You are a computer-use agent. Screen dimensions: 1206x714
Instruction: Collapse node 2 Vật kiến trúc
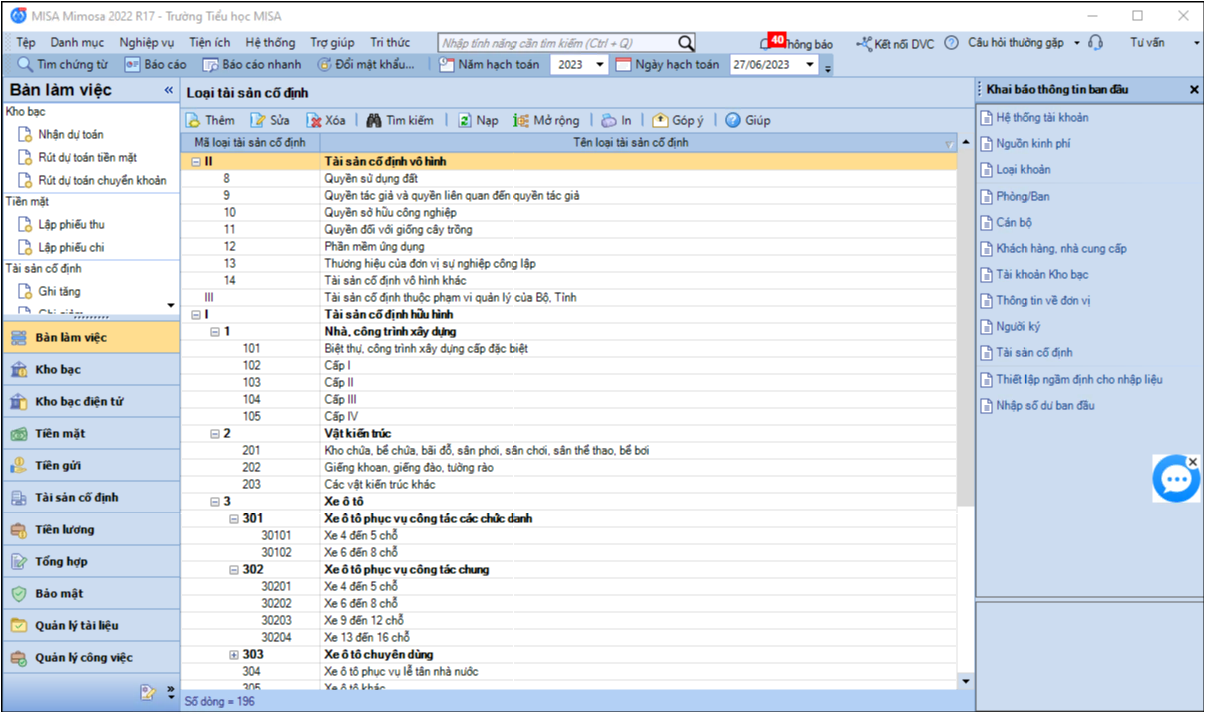tap(215, 433)
